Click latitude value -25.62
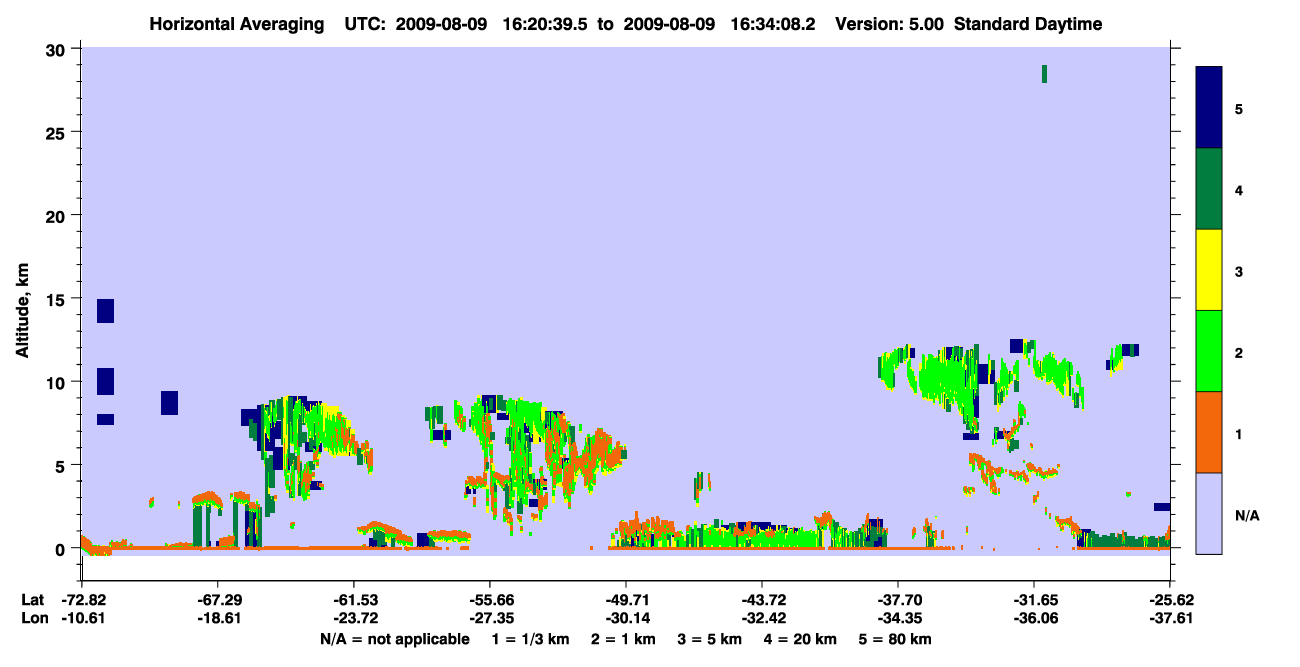The image size is (1300, 667). coord(1169,600)
